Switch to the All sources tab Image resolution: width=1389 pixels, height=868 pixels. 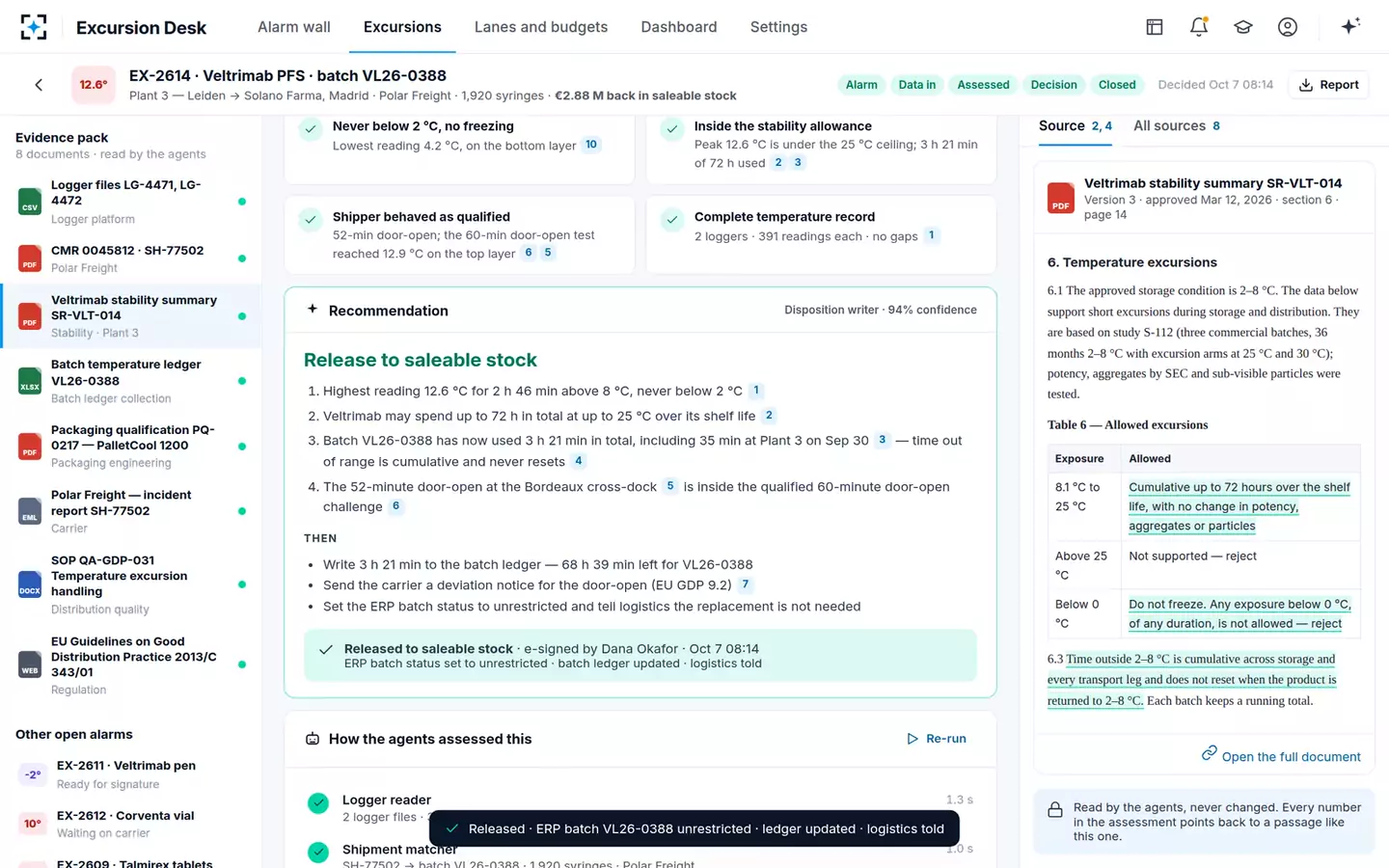coord(1177,126)
